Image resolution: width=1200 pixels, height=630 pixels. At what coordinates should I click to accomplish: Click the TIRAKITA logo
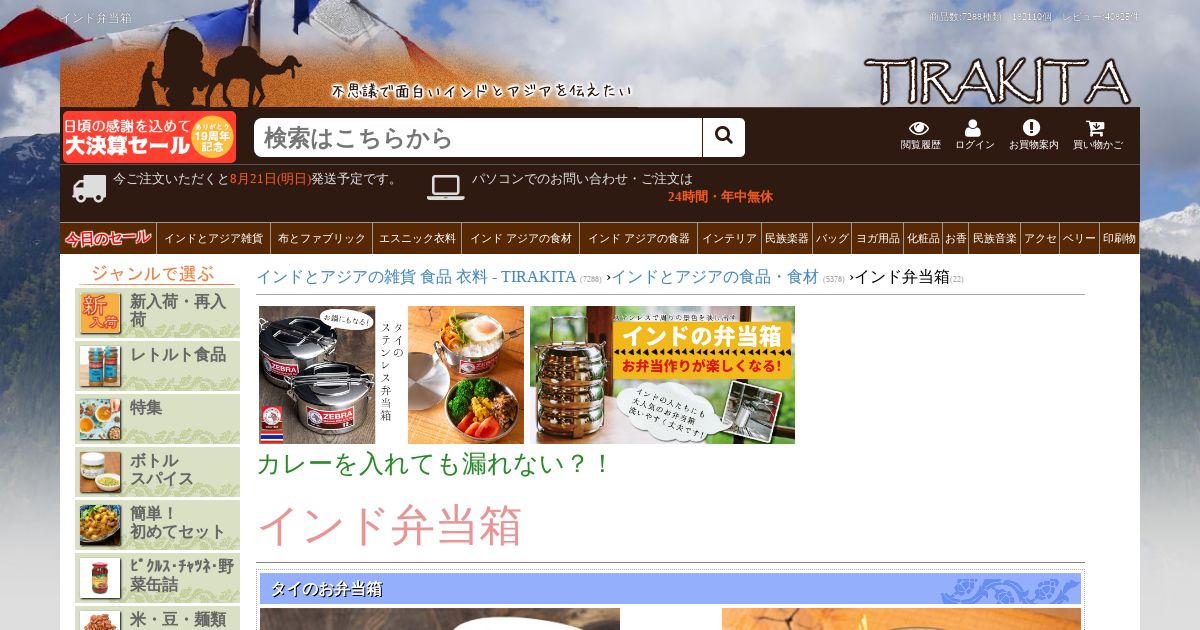coord(997,81)
